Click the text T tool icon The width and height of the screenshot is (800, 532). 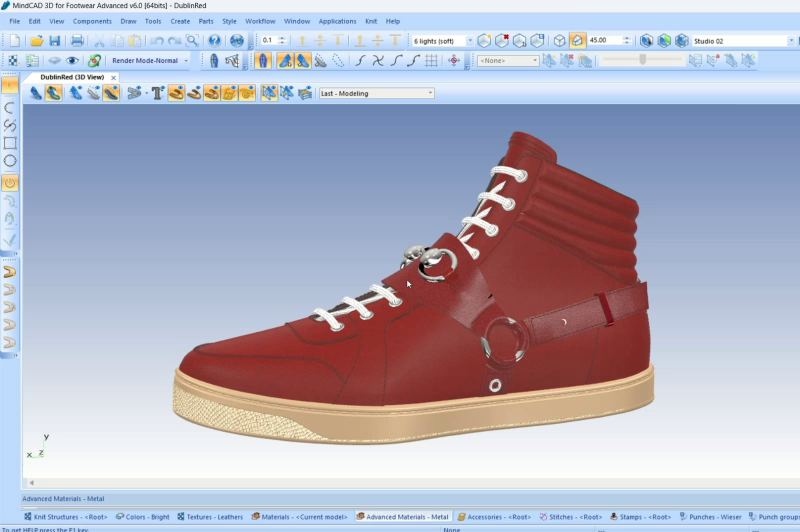pyautogui.click(x=157, y=93)
